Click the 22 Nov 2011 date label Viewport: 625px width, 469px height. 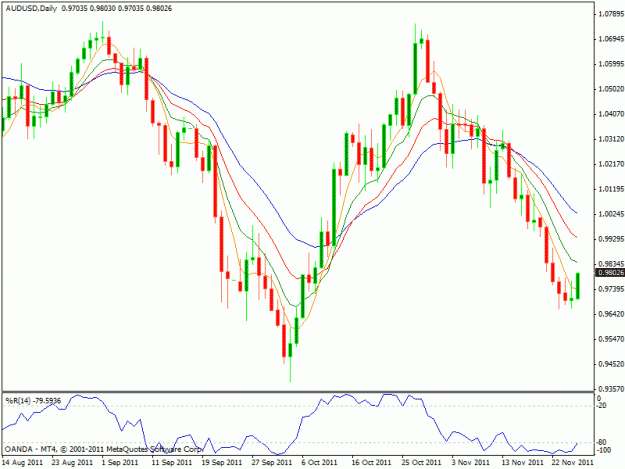[x=572, y=463]
